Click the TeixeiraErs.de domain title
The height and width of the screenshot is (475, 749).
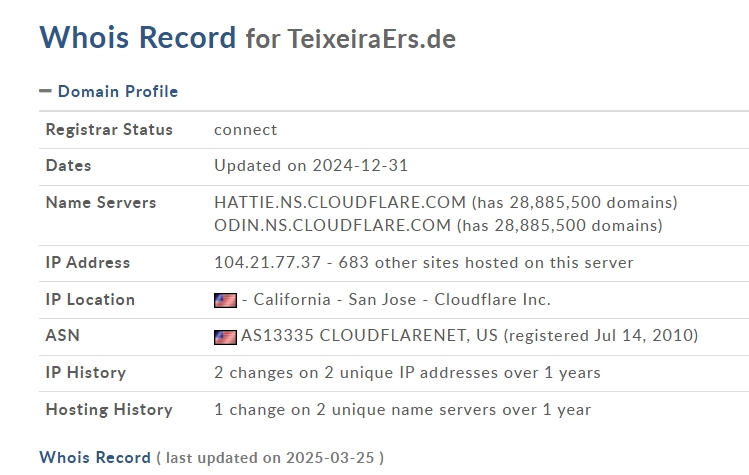click(x=372, y=39)
